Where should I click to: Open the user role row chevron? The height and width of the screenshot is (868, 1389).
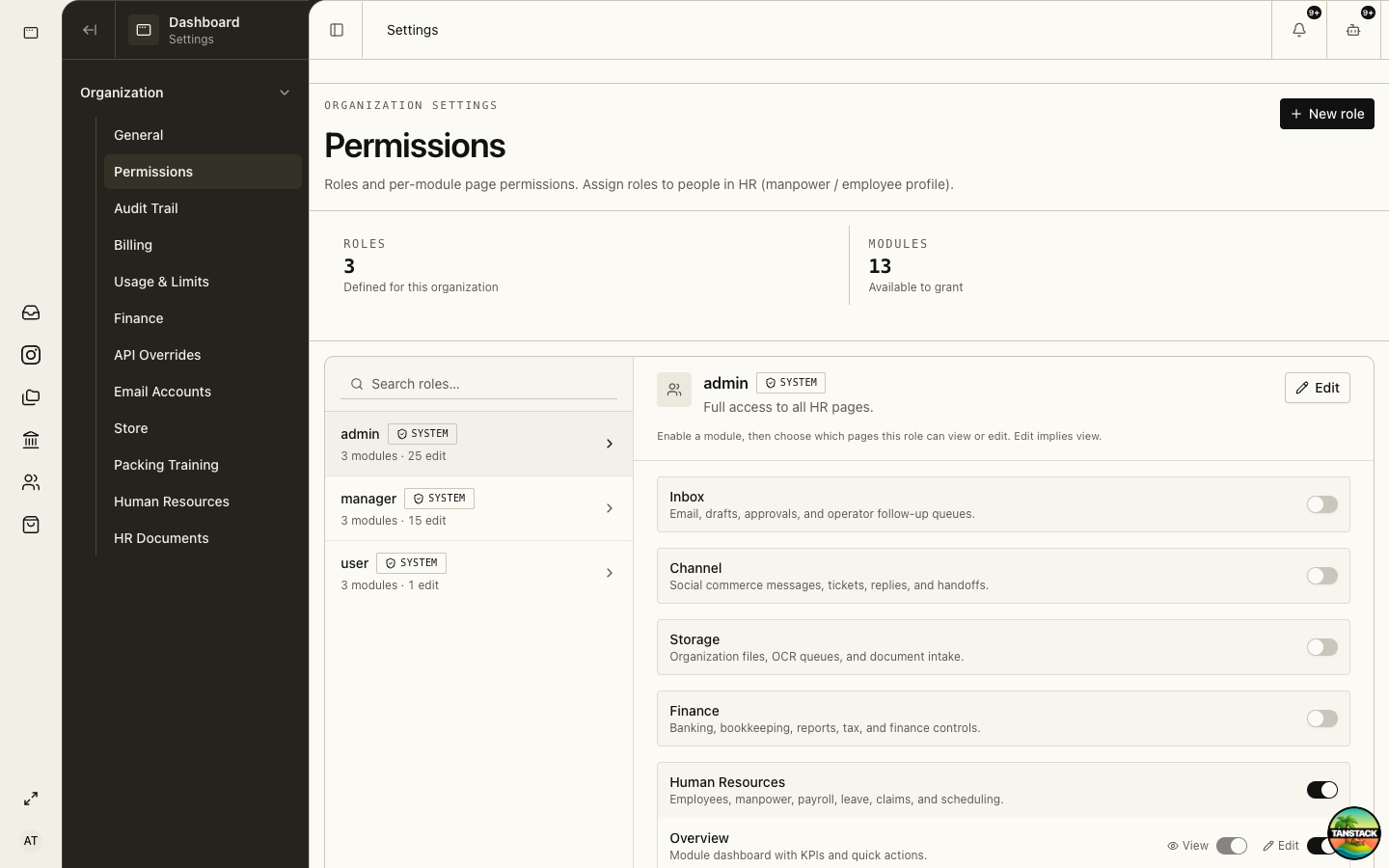point(610,573)
